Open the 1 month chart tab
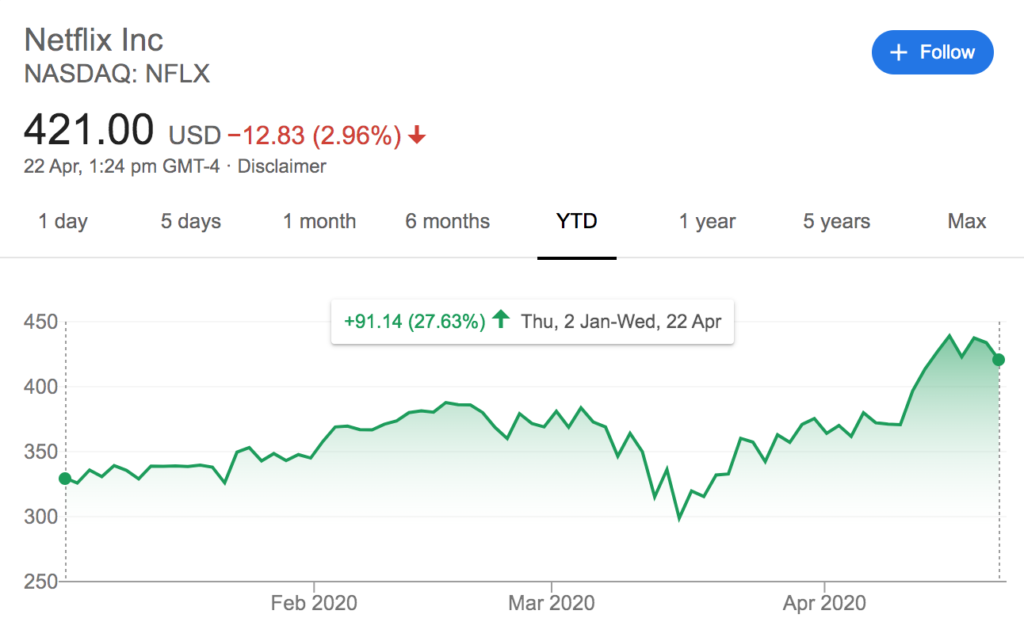The height and width of the screenshot is (622, 1024). tap(319, 221)
